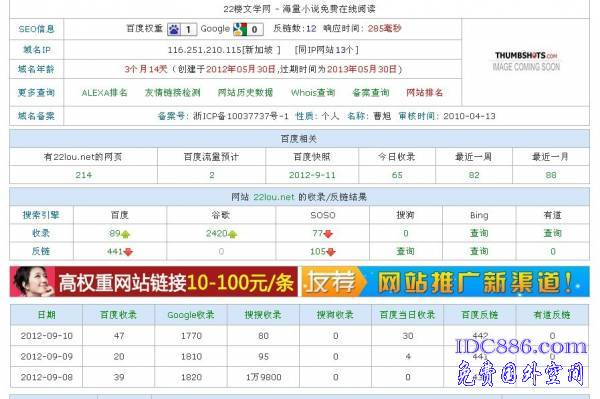Open the Whois查询 link
600x399 pixels.
coord(313,93)
